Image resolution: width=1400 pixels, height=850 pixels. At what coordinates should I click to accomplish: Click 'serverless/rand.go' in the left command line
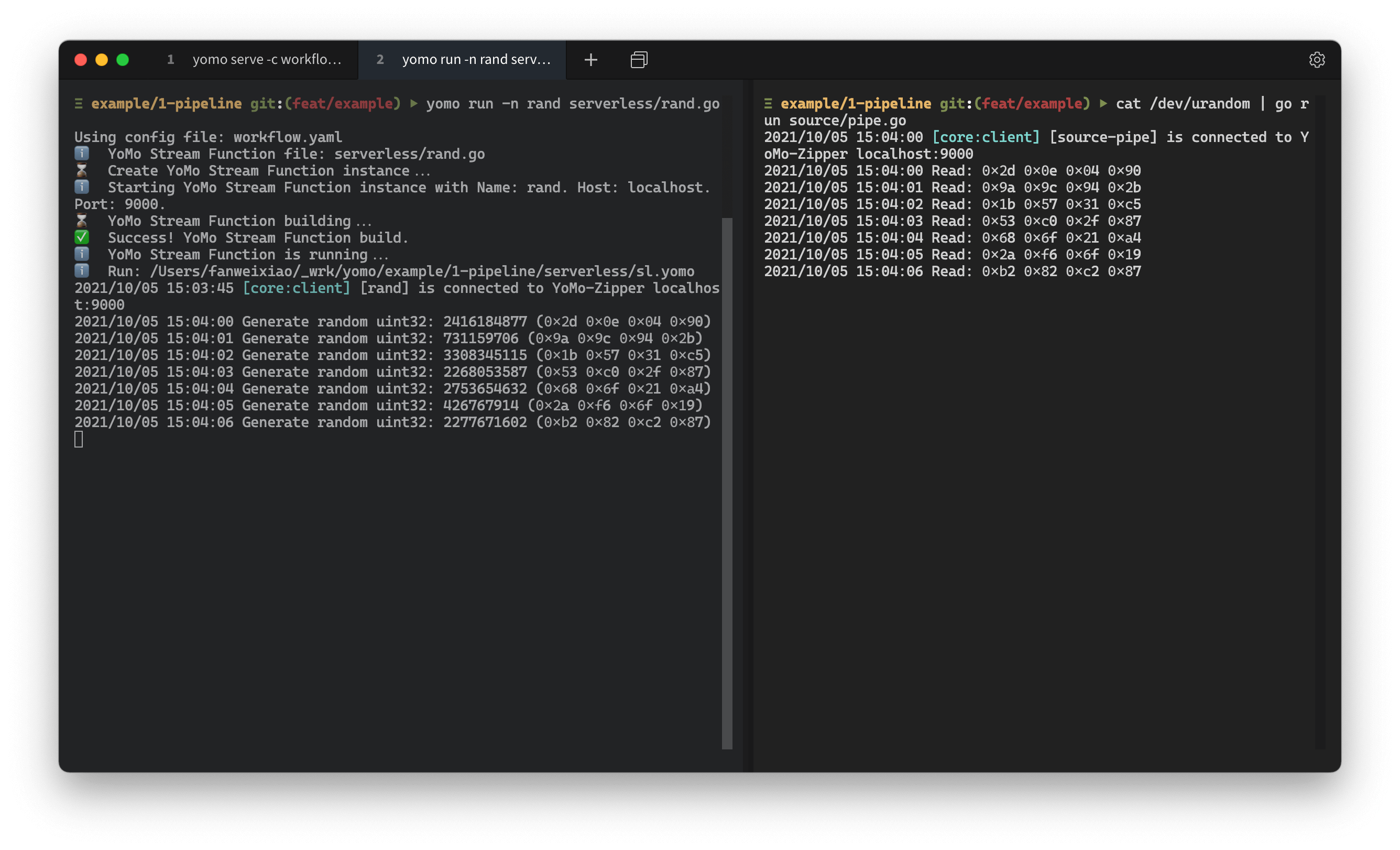644,103
